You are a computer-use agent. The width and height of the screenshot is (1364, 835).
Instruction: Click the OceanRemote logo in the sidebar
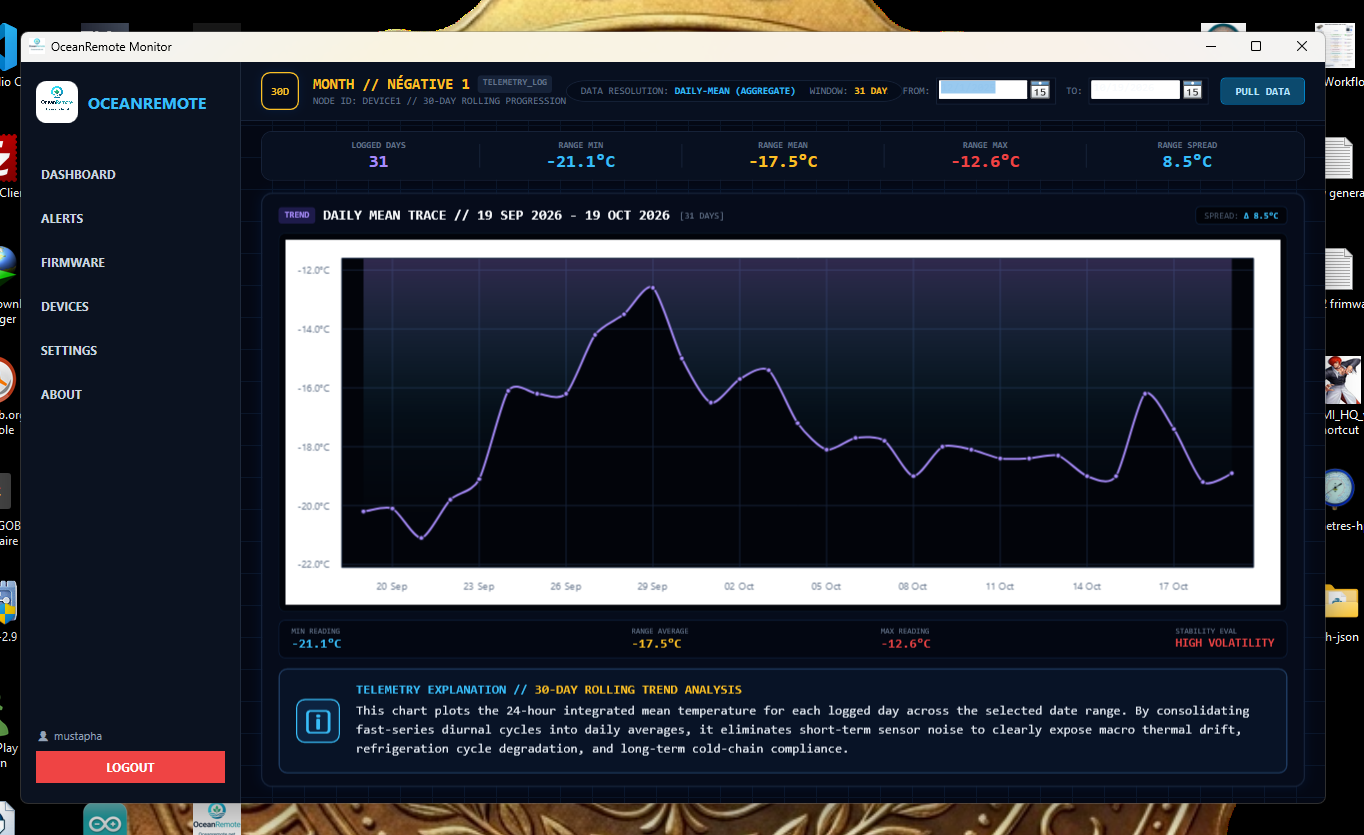57,102
